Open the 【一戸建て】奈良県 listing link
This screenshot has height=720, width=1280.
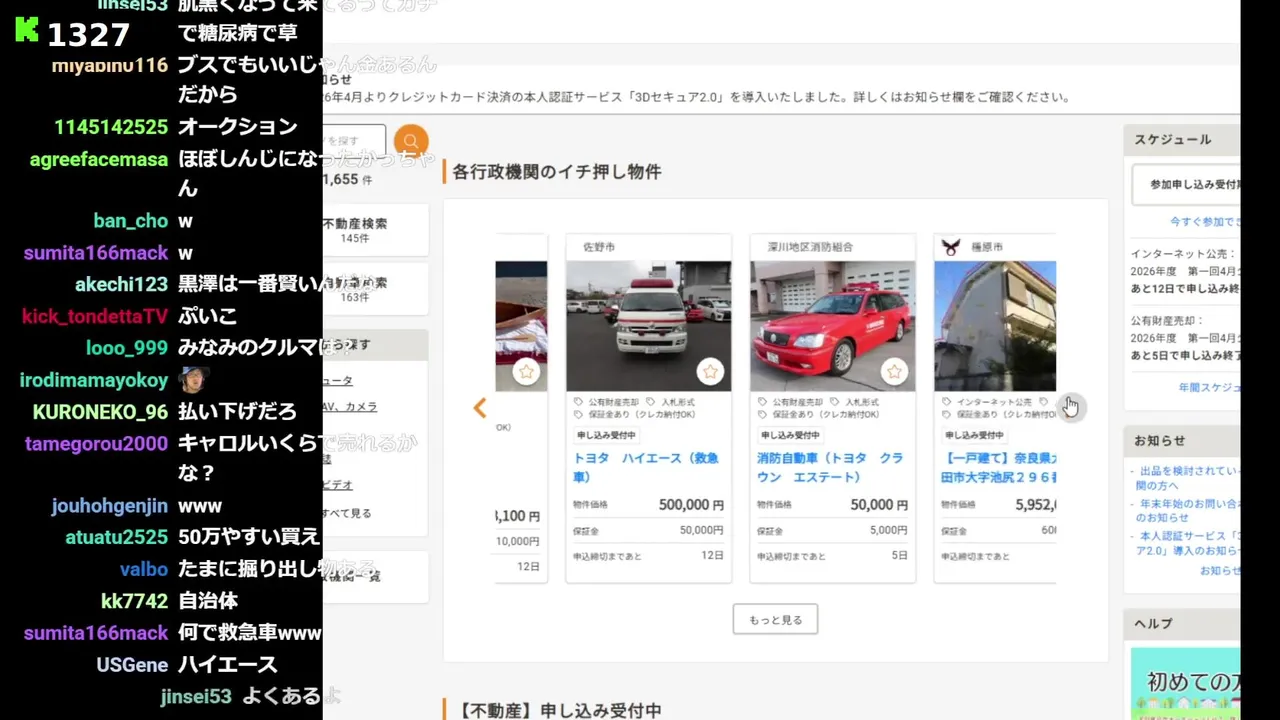(x=998, y=467)
